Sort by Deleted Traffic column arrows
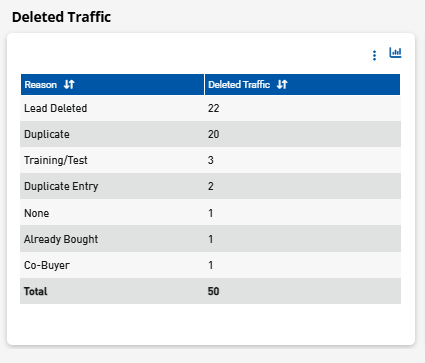 [282, 84]
